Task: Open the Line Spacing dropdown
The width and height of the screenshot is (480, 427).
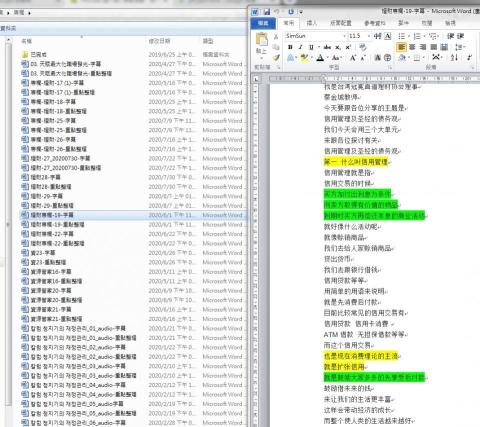Action: [x=460, y=47]
